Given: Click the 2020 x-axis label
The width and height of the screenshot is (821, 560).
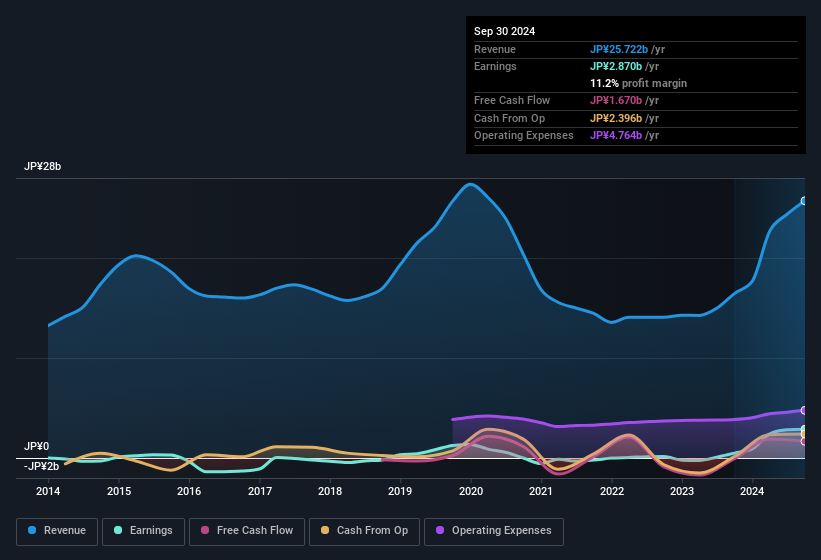Looking at the screenshot, I should click(x=471, y=491).
